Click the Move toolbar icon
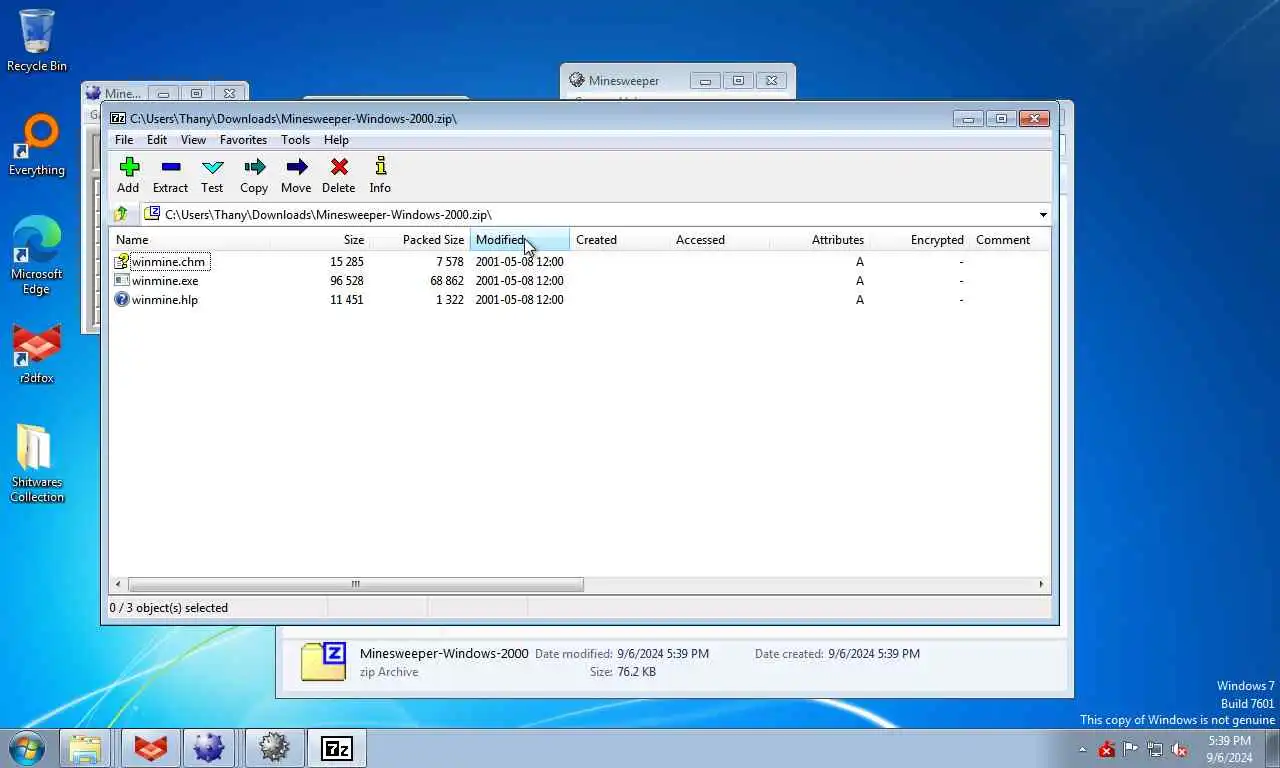This screenshot has width=1280, height=768. coord(296,167)
